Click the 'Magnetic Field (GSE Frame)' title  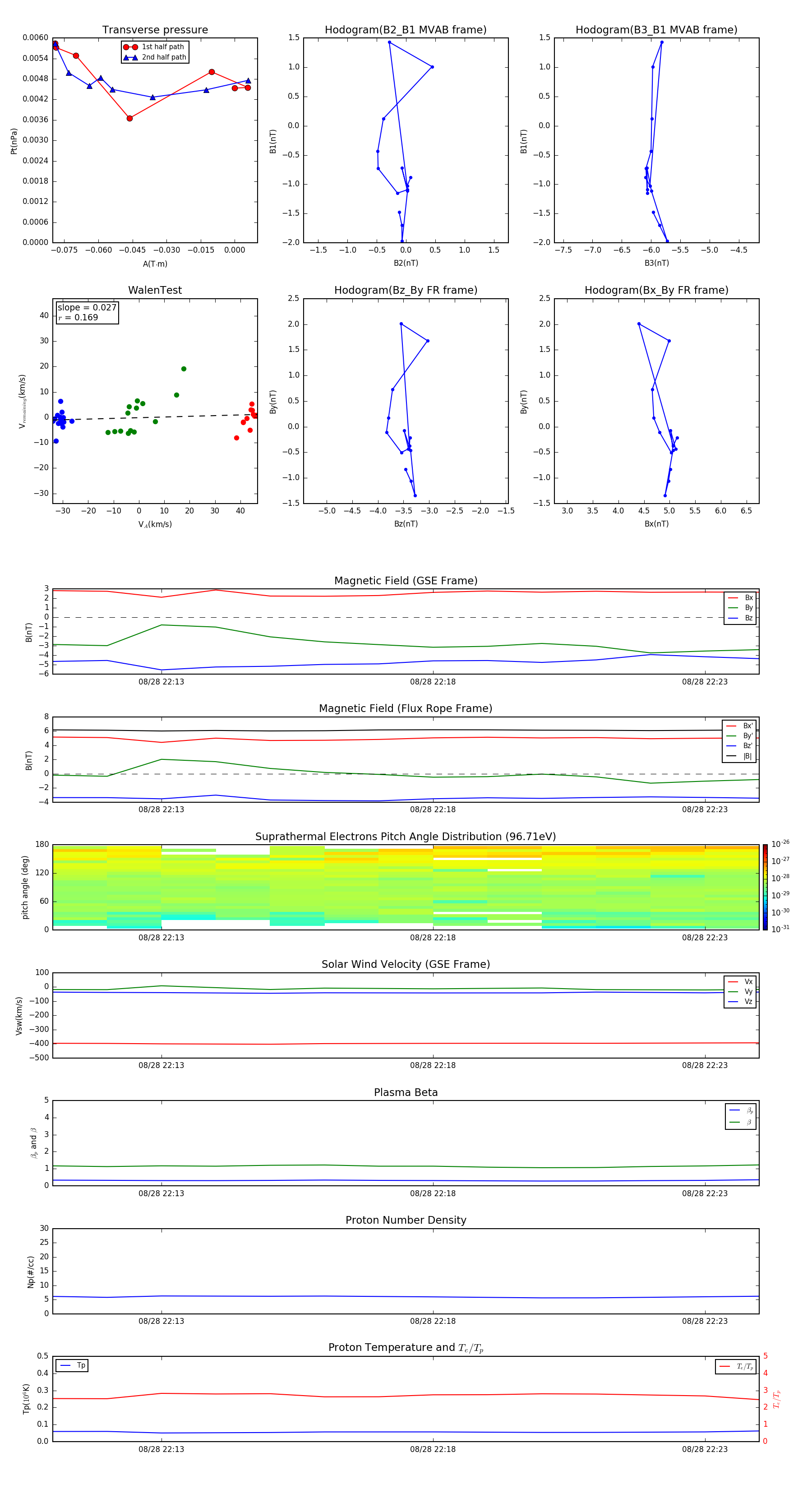[x=406, y=581]
